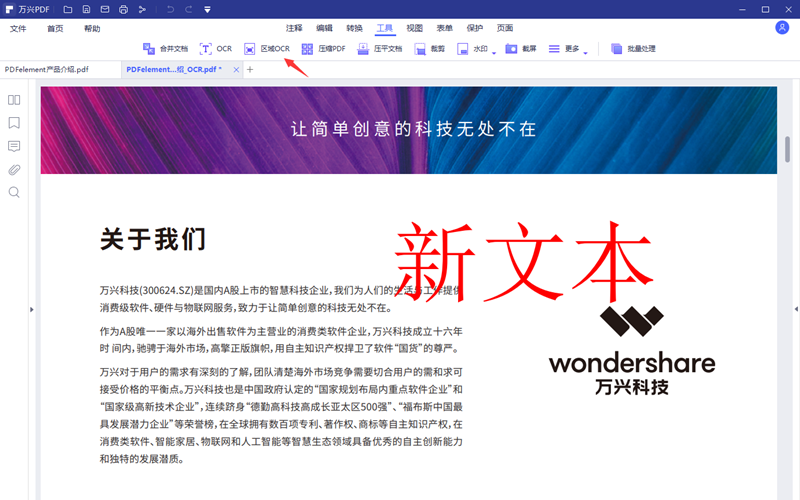
Task: Open the quick access toolbar customize arrow
Action: (207, 9)
